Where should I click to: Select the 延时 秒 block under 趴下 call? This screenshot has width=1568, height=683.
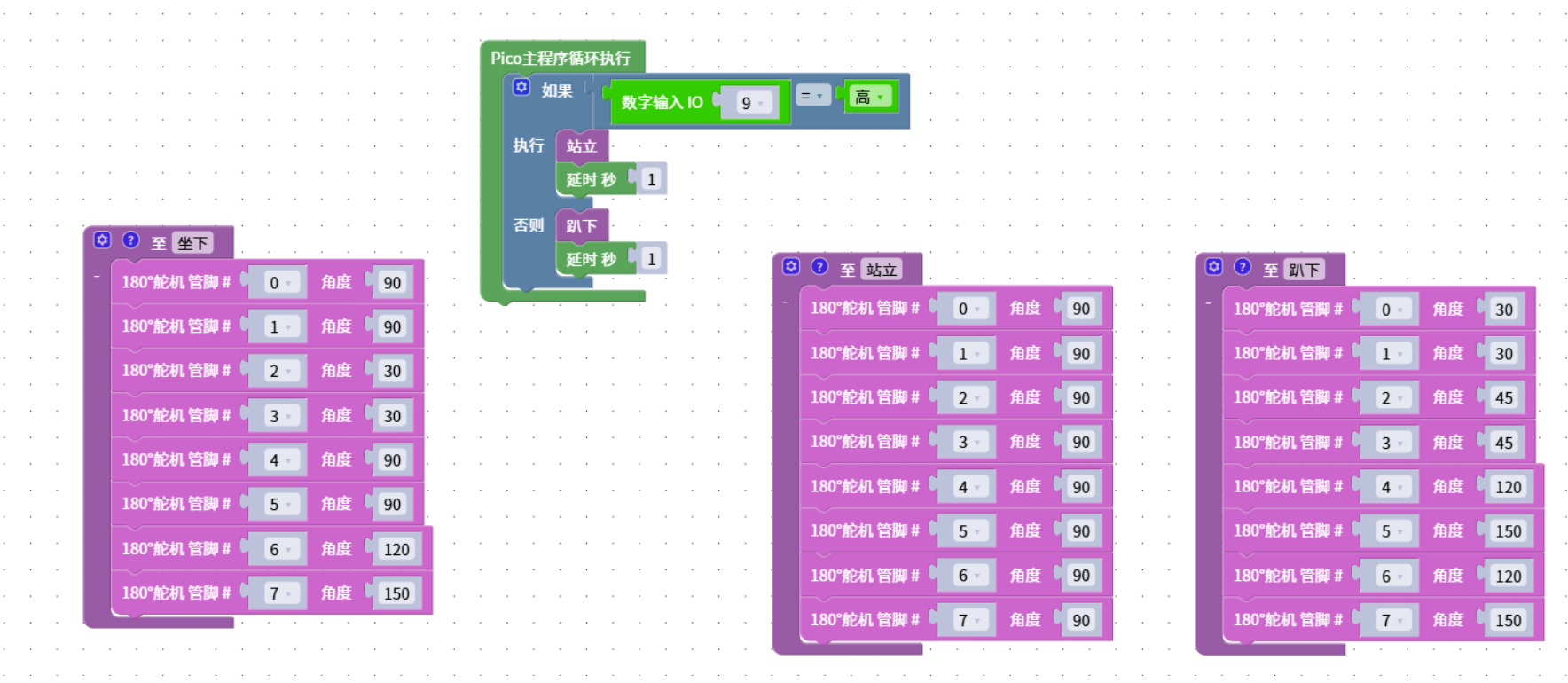(x=591, y=260)
